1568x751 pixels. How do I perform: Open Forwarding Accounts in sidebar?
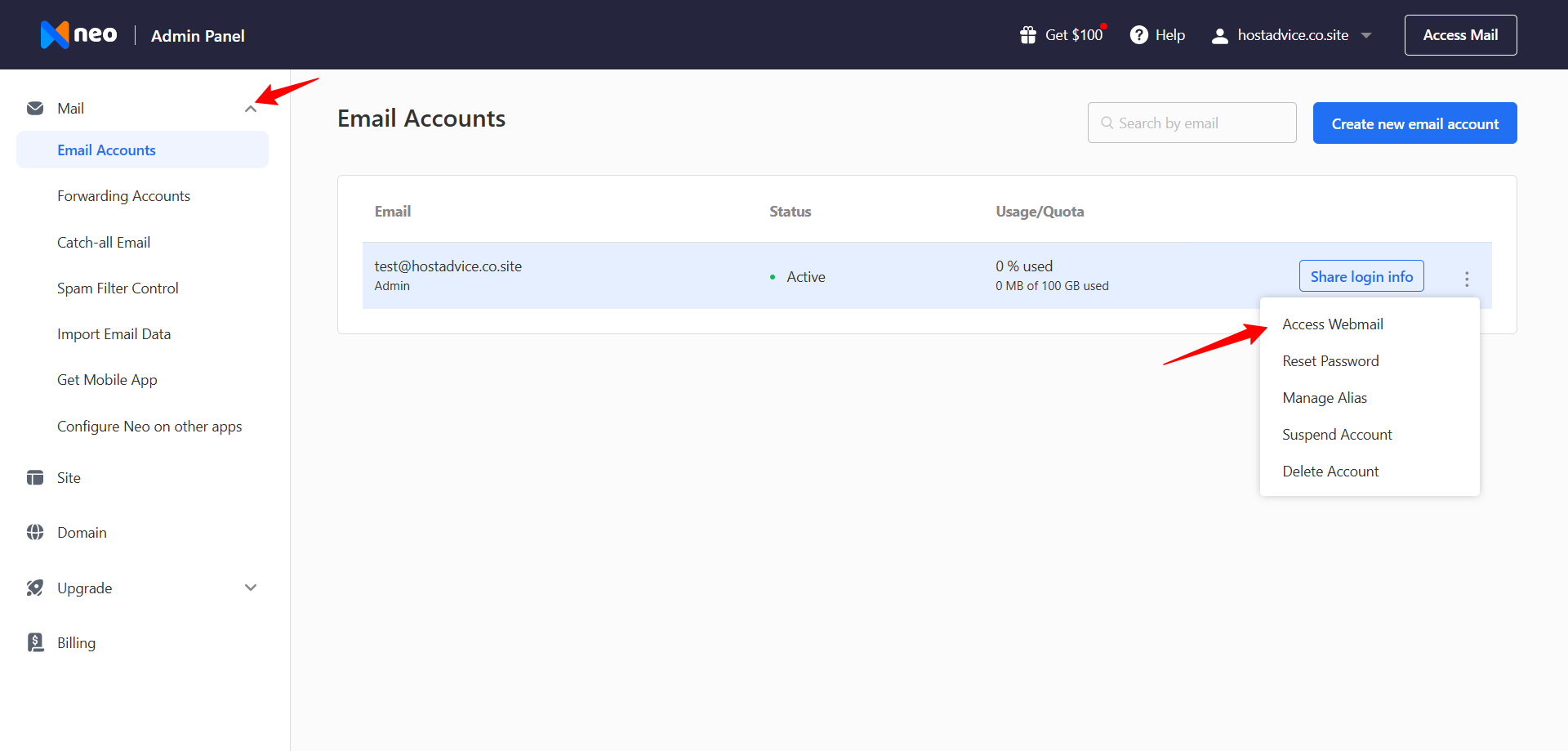point(123,196)
